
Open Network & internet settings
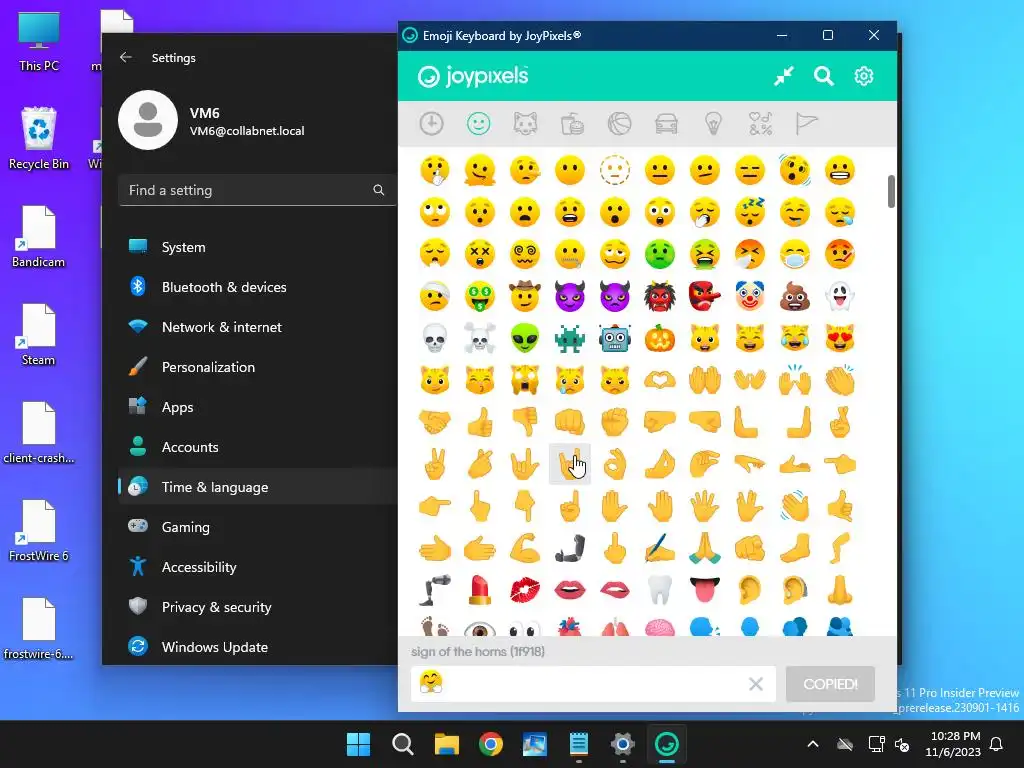pos(257,327)
